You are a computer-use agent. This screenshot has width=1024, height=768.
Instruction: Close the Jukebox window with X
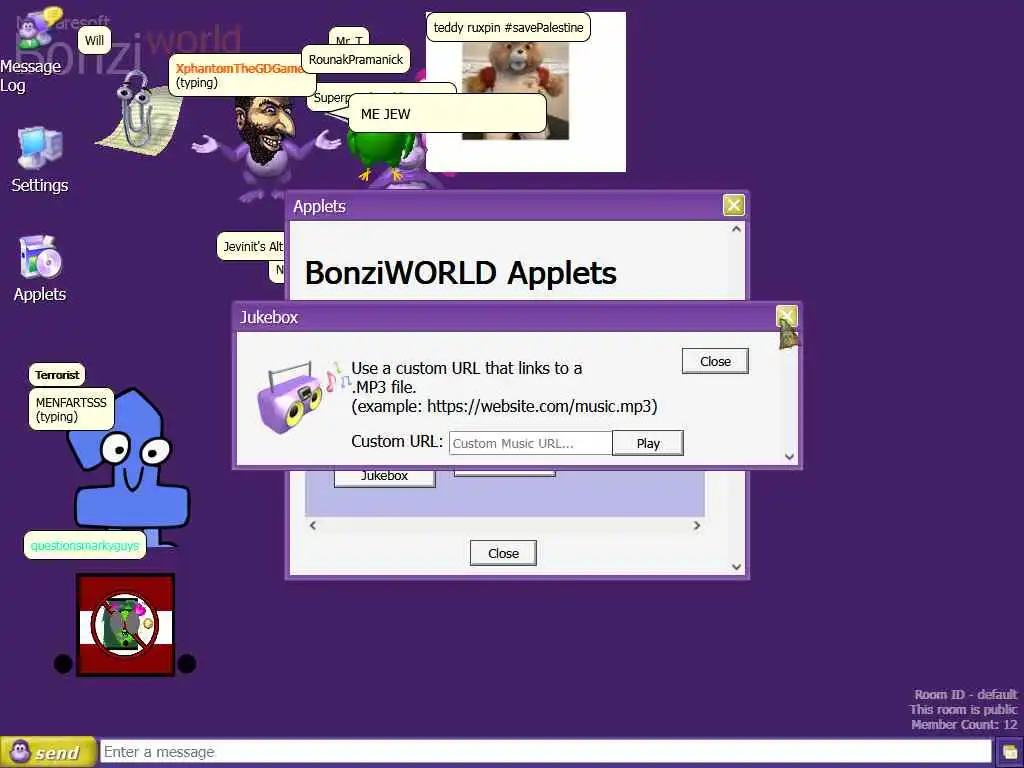click(786, 317)
